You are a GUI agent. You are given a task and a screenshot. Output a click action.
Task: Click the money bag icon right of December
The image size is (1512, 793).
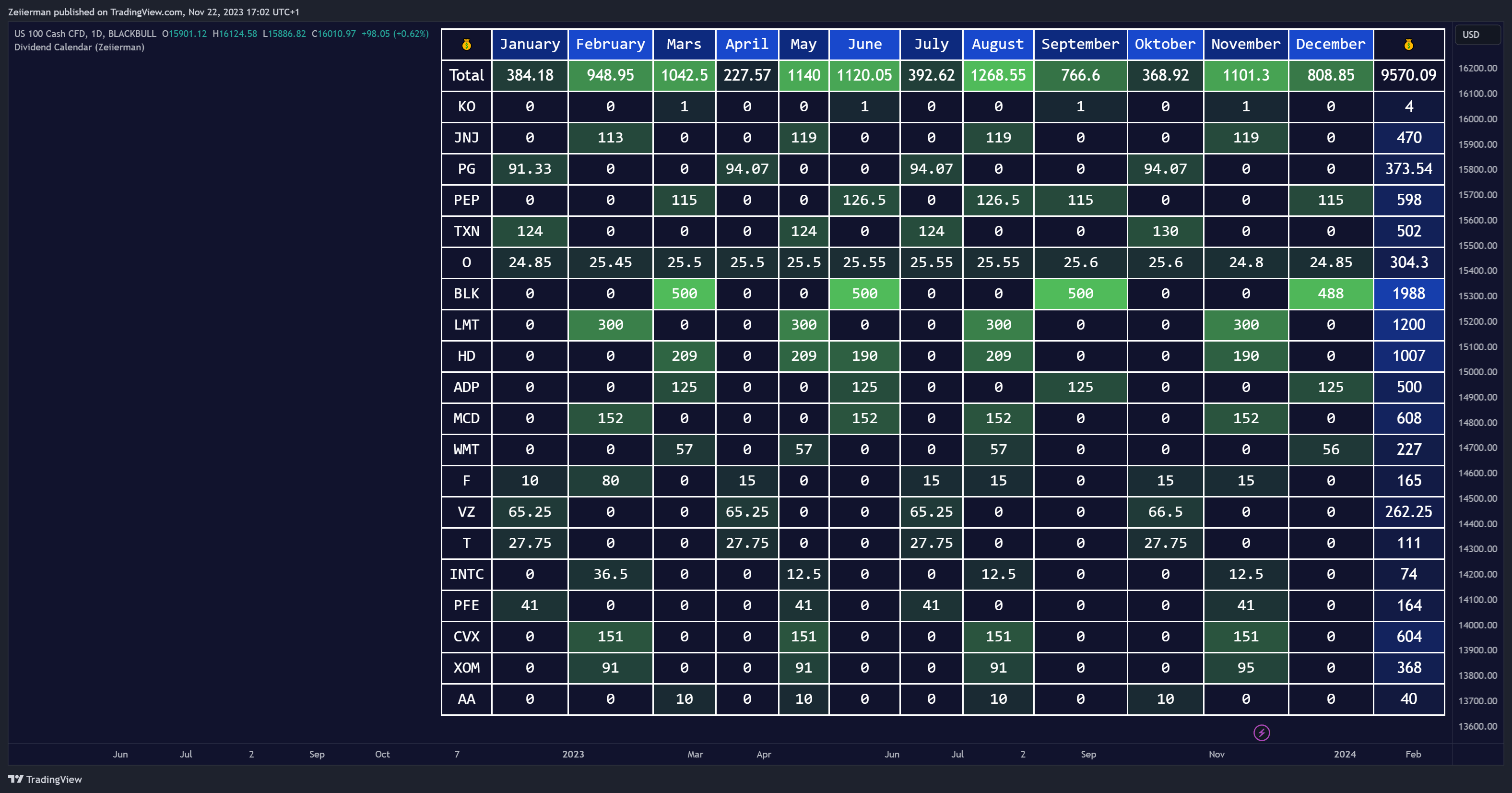point(1409,45)
